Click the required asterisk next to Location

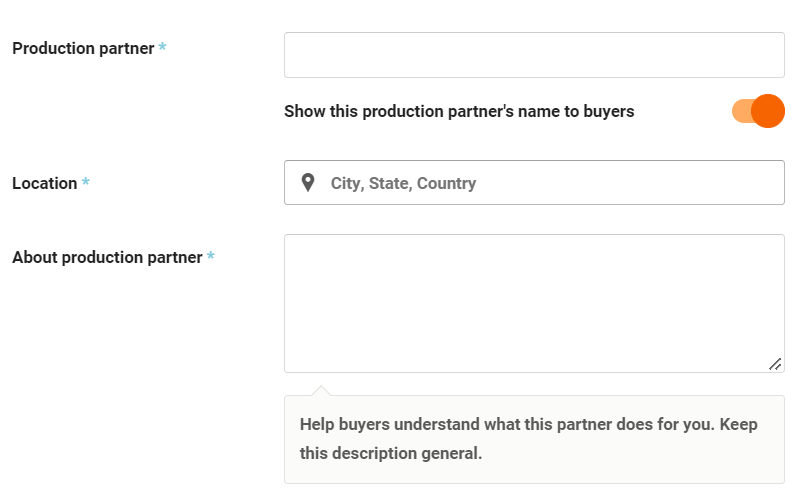86,183
